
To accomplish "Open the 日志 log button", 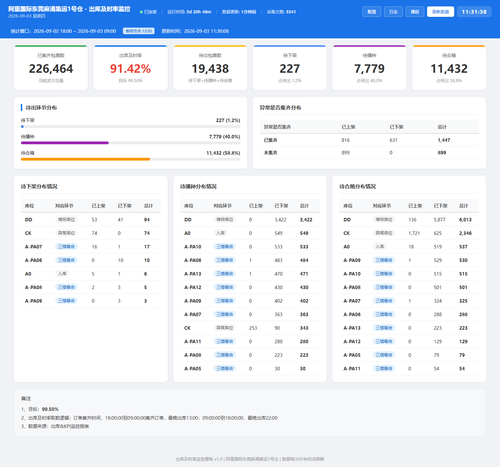I will click(x=393, y=12).
